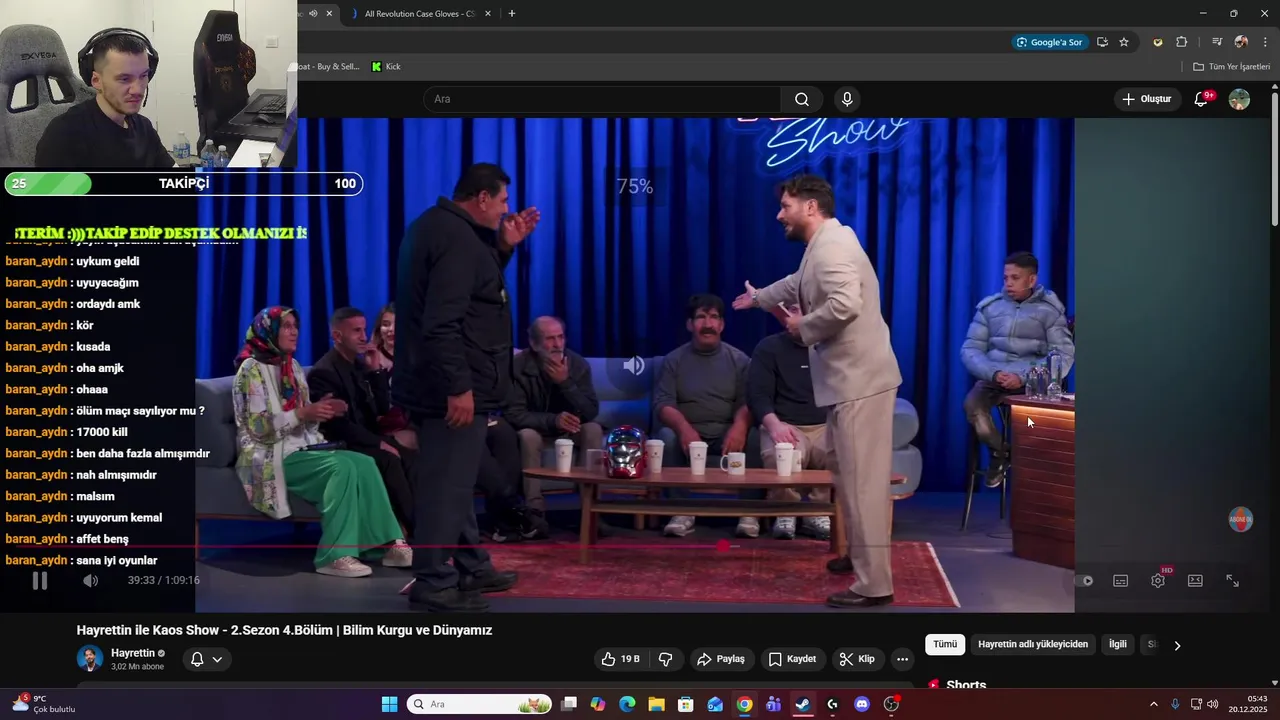Click the Windows taskbar search box
This screenshot has height=720, width=1280.
[480, 704]
